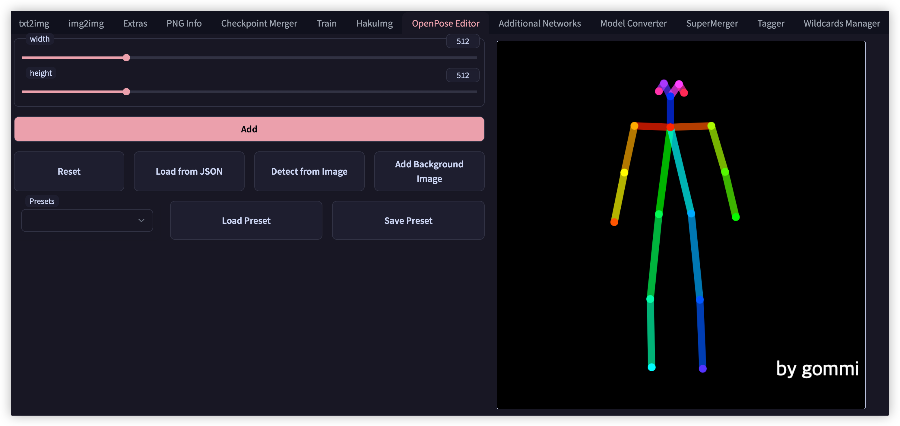Open the img2img tab
Image resolution: width=900 pixels, height=426 pixels.
86,24
